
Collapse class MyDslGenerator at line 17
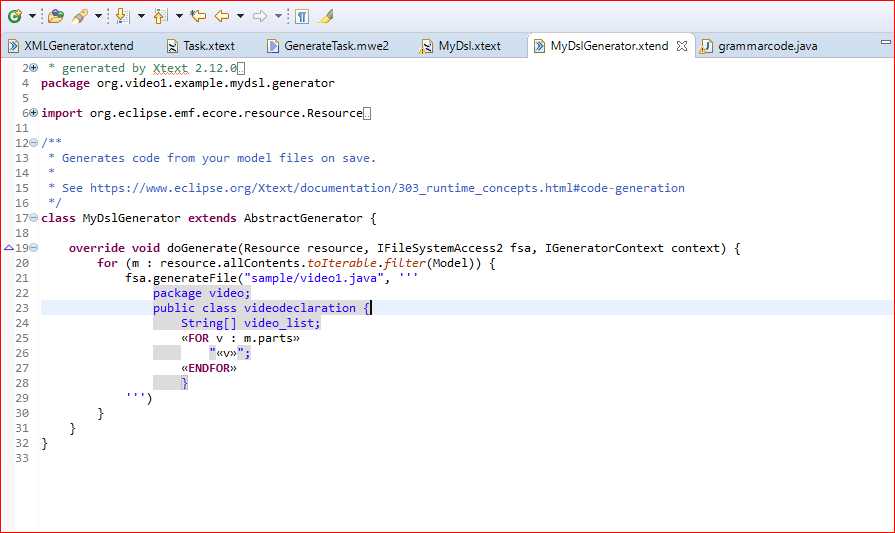coord(33,218)
